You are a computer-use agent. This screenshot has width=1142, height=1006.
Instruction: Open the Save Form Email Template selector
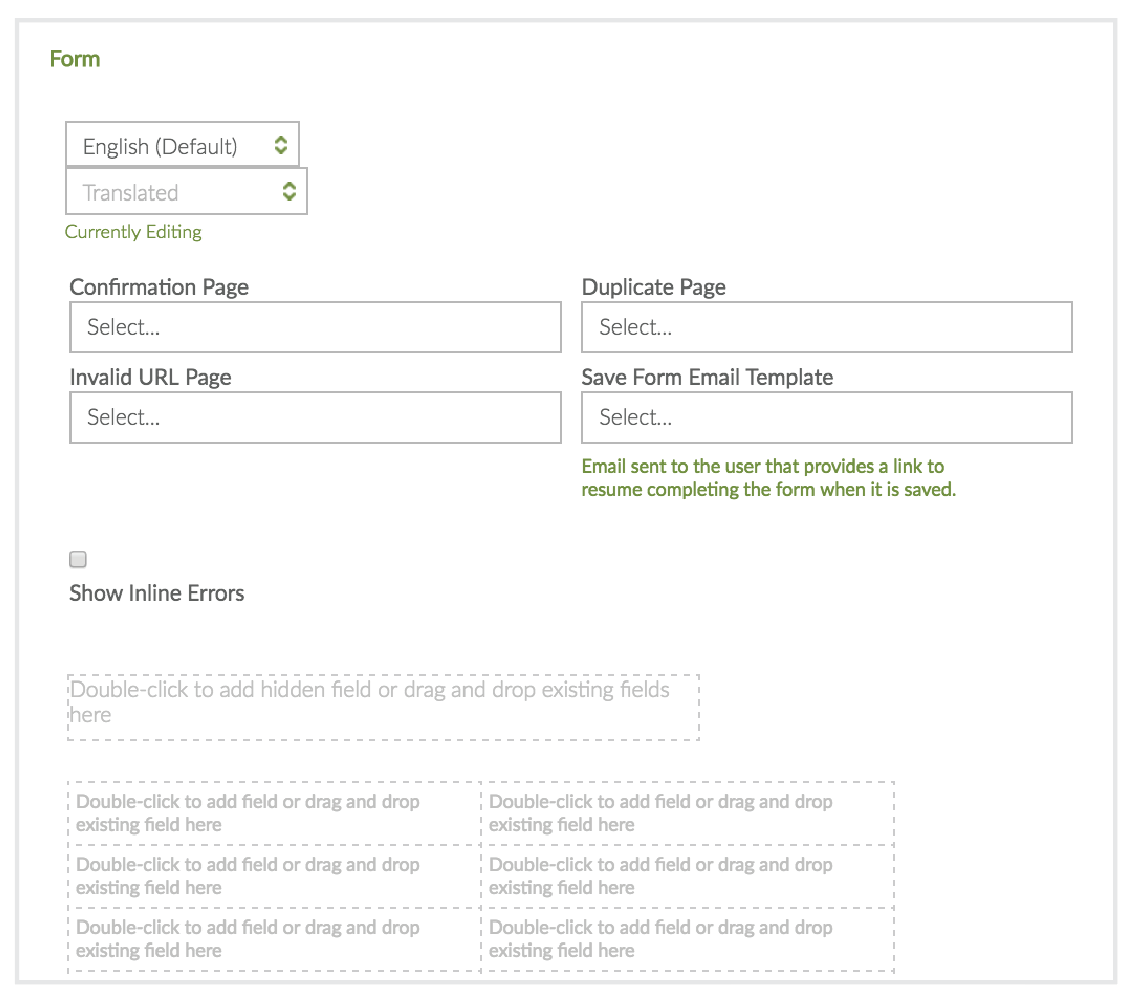coord(826,418)
